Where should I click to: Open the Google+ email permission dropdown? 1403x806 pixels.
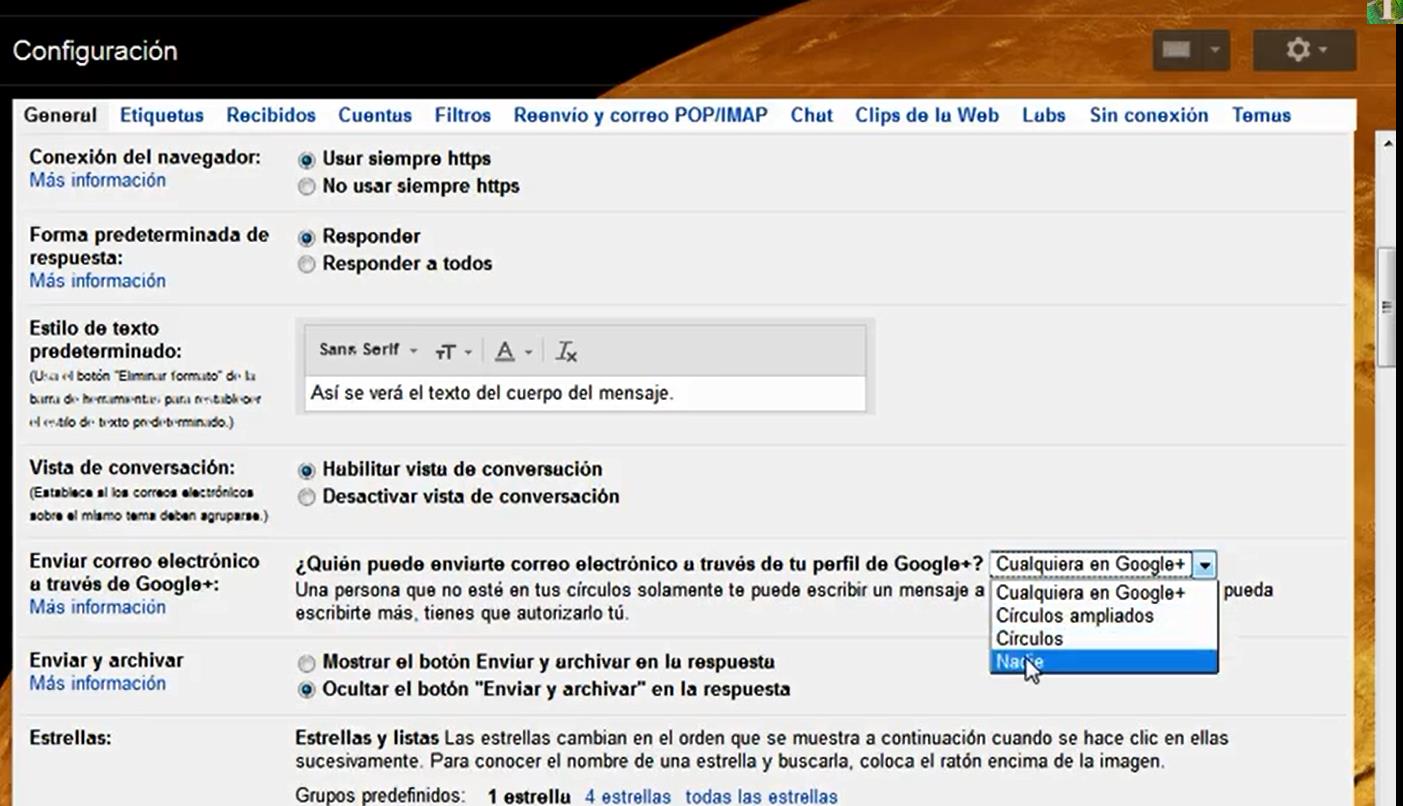(x=1103, y=565)
